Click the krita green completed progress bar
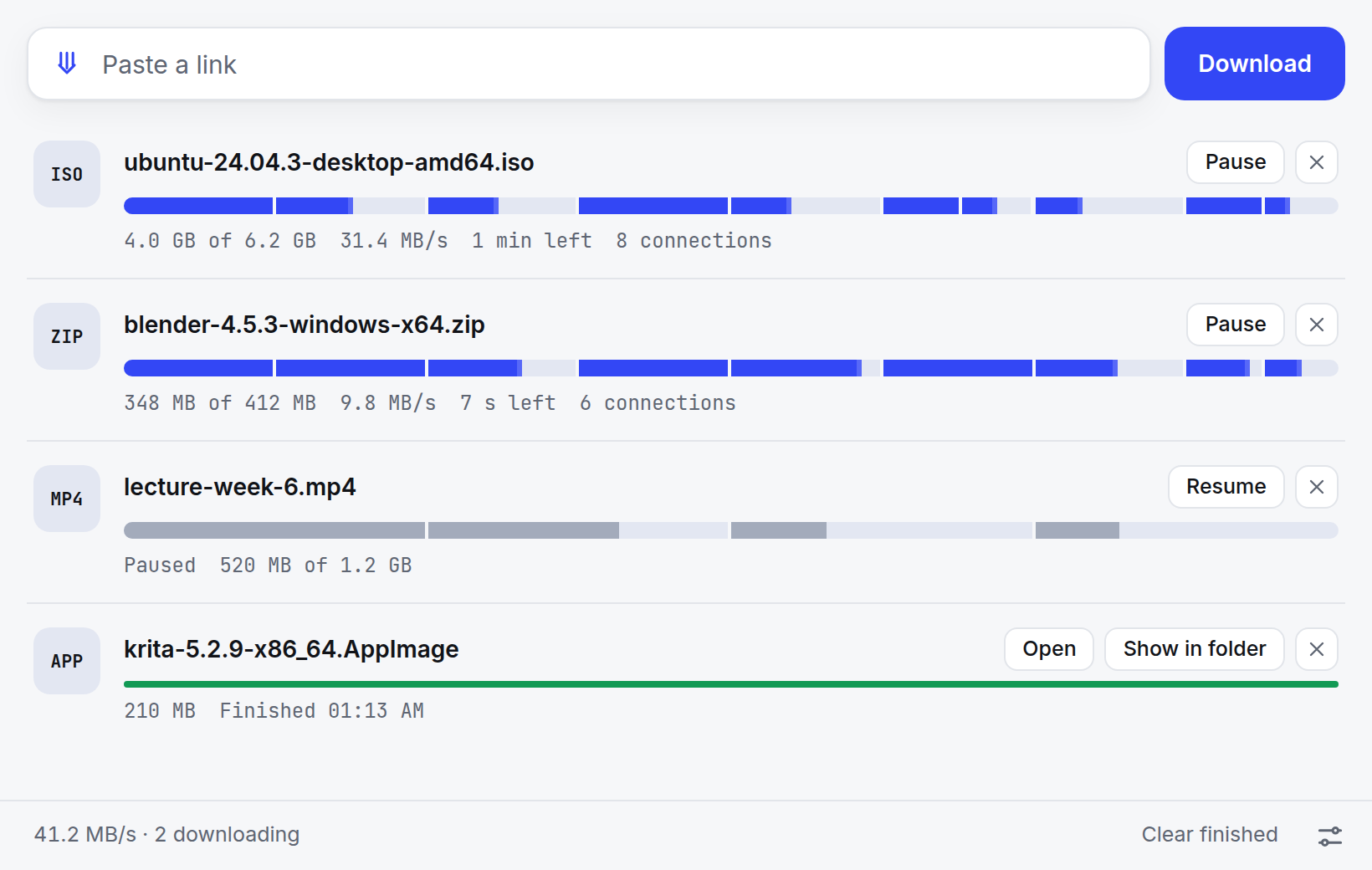The width and height of the screenshot is (1372, 870). tap(731, 684)
